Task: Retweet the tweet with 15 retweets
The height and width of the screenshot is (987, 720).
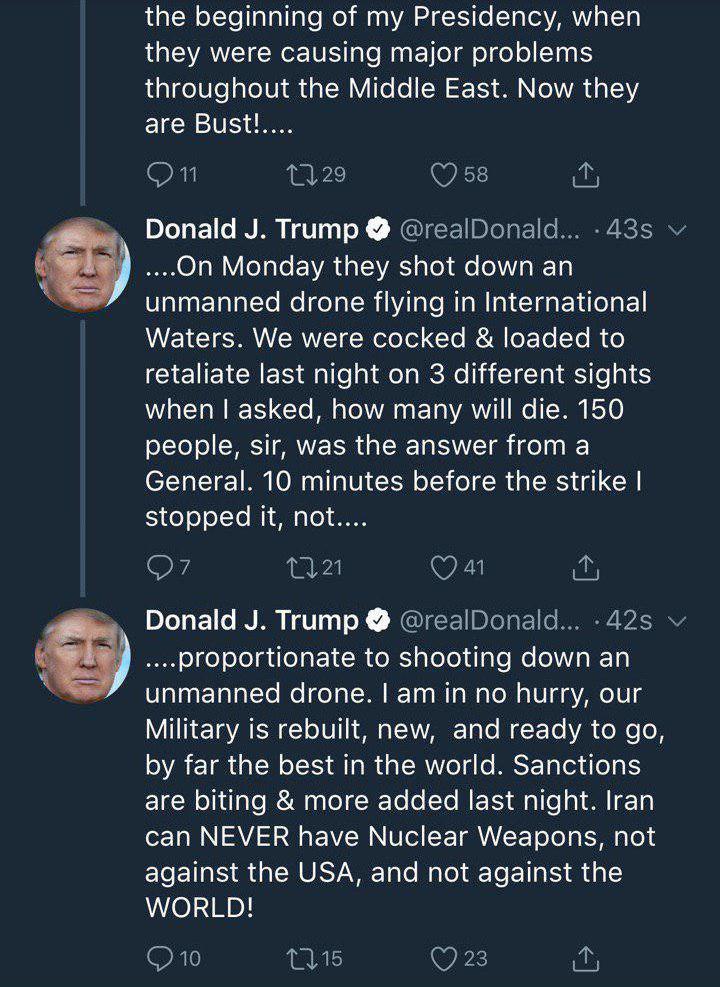Action: pyautogui.click(x=300, y=958)
